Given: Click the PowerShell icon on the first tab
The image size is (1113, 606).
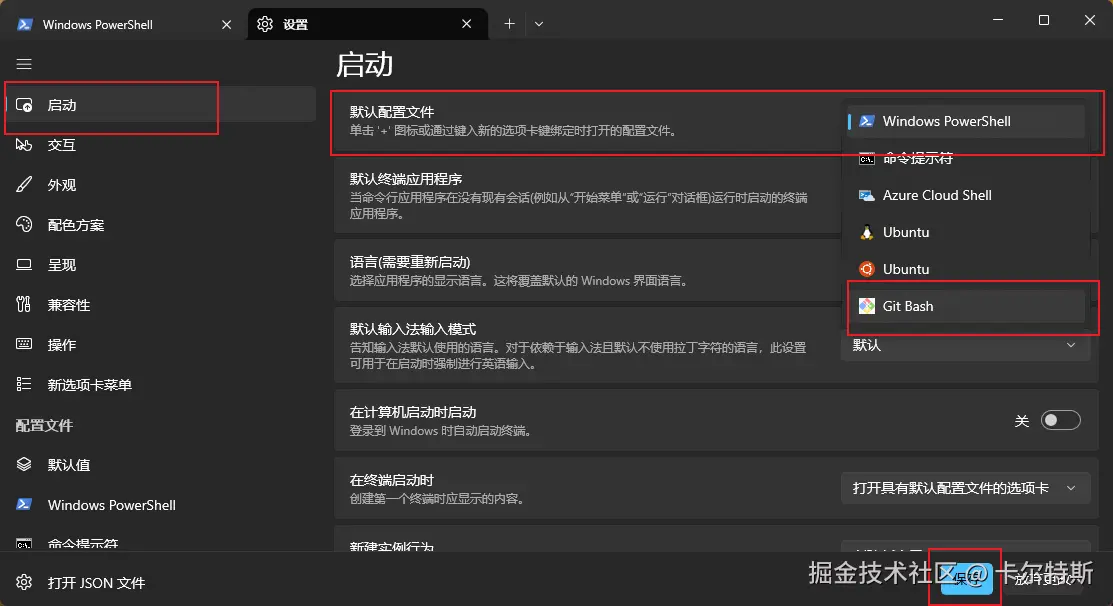Looking at the screenshot, I should point(25,24).
